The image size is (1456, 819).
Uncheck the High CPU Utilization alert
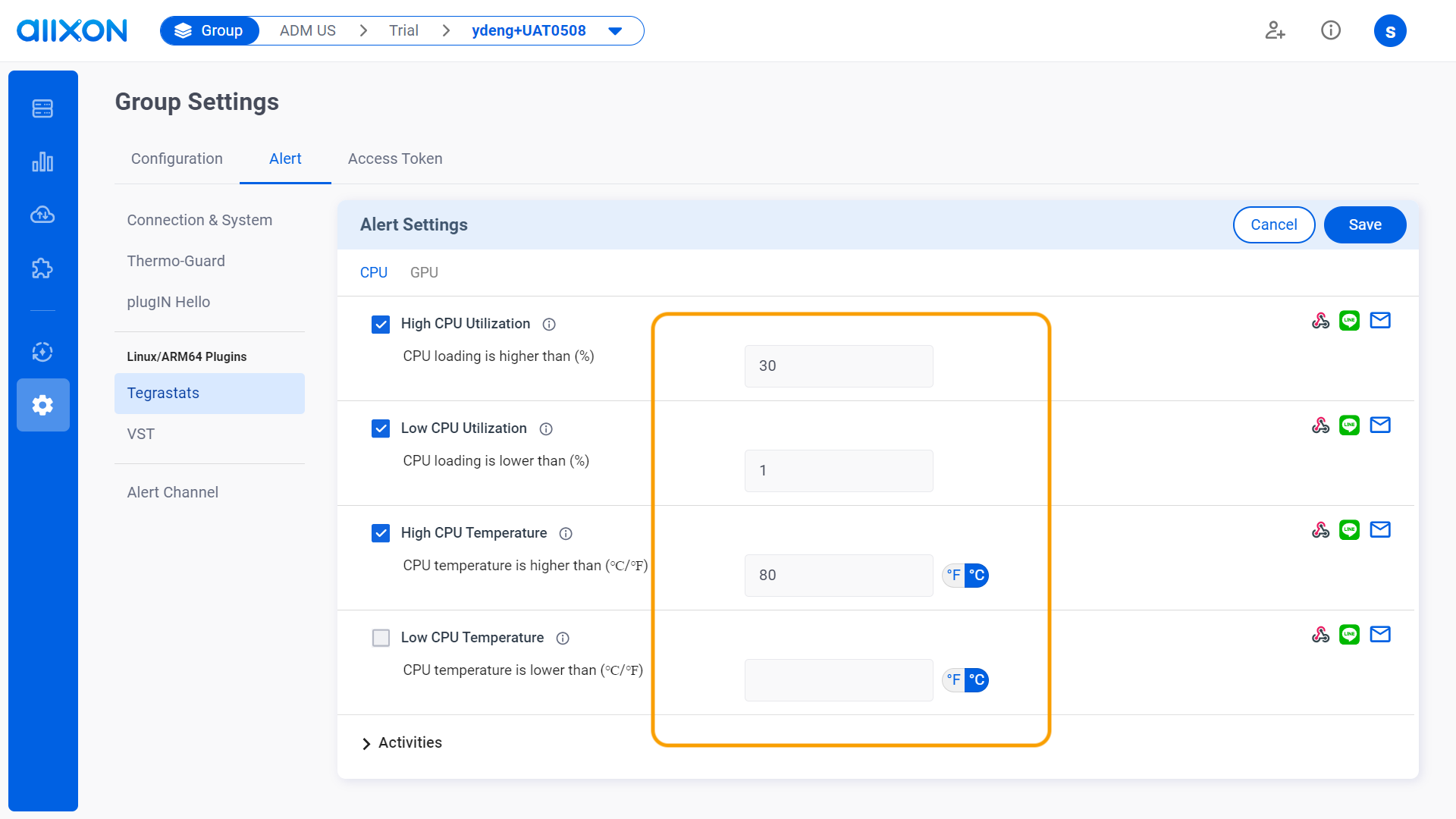click(x=381, y=324)
